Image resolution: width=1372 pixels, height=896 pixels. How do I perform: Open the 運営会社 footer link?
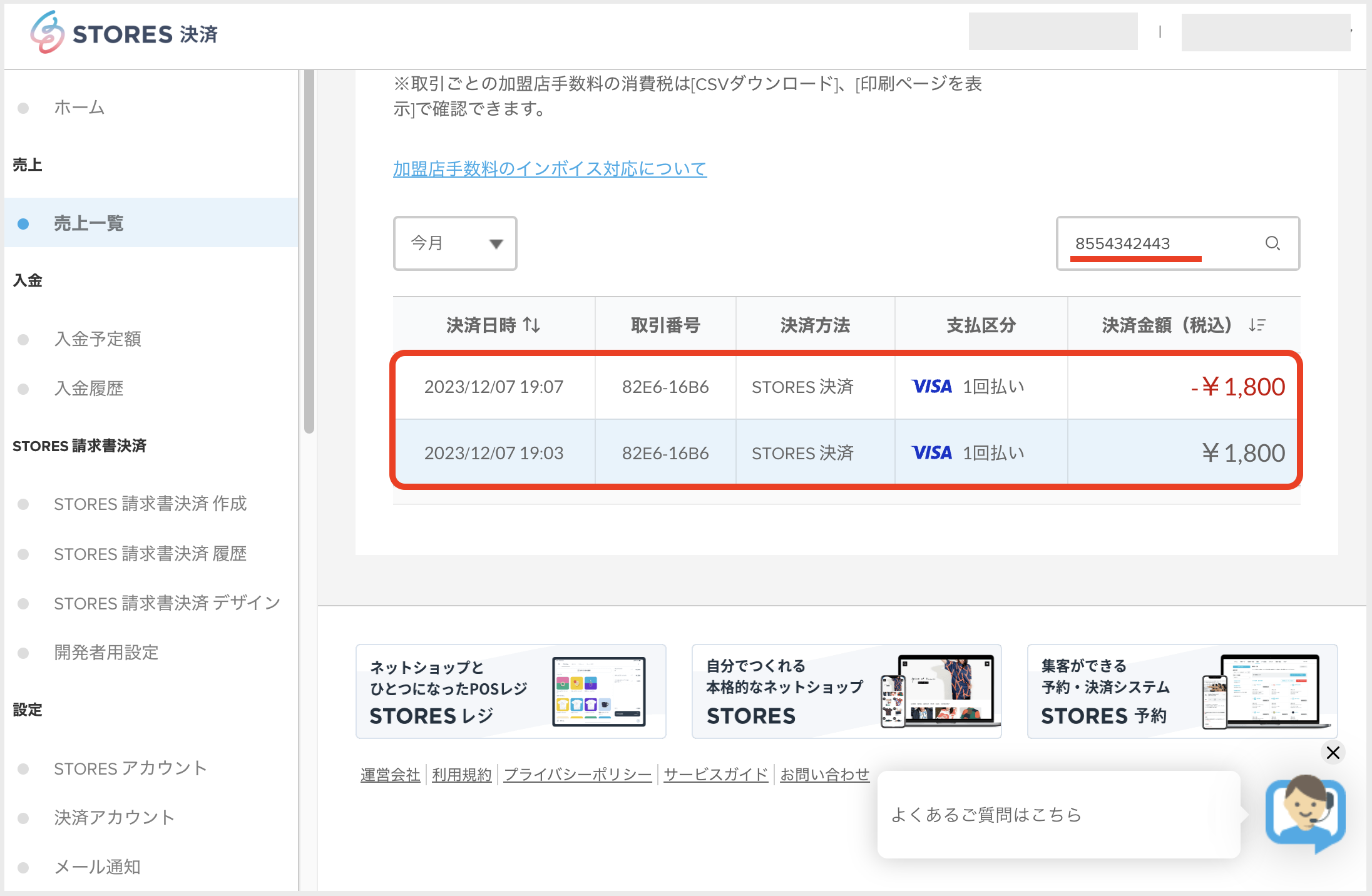point(391,775)
